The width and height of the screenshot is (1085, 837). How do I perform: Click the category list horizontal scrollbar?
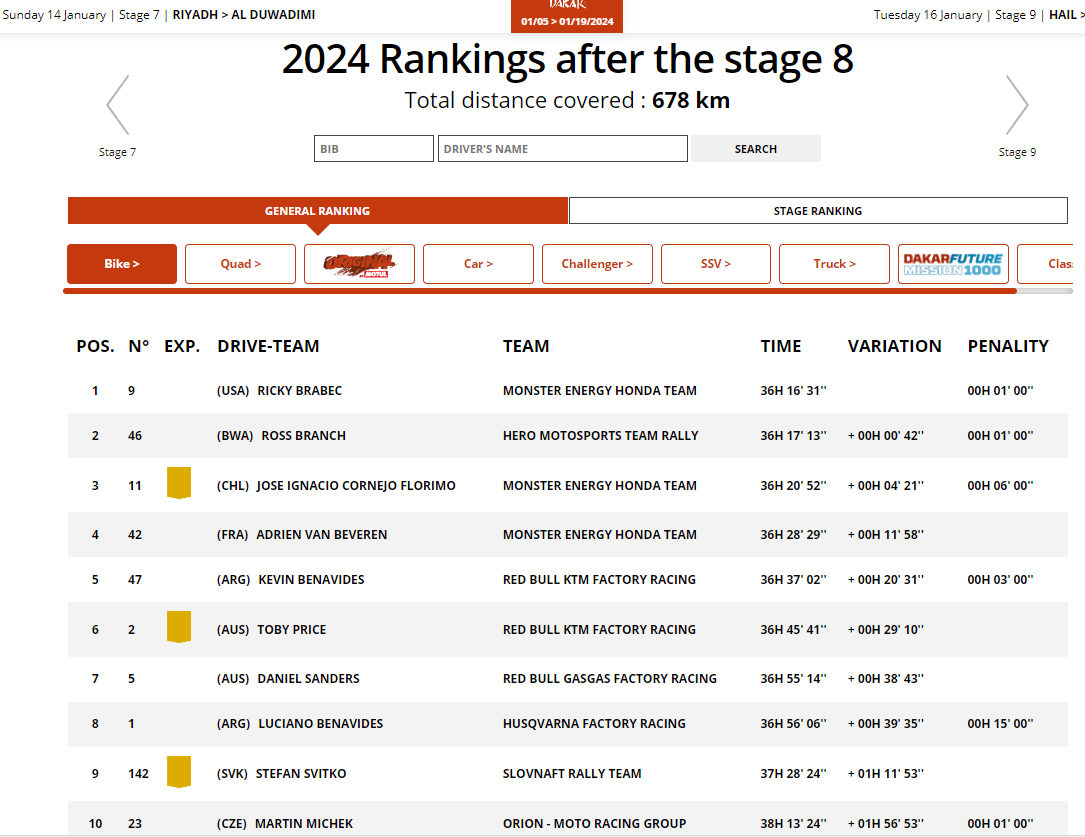[540, 291]
